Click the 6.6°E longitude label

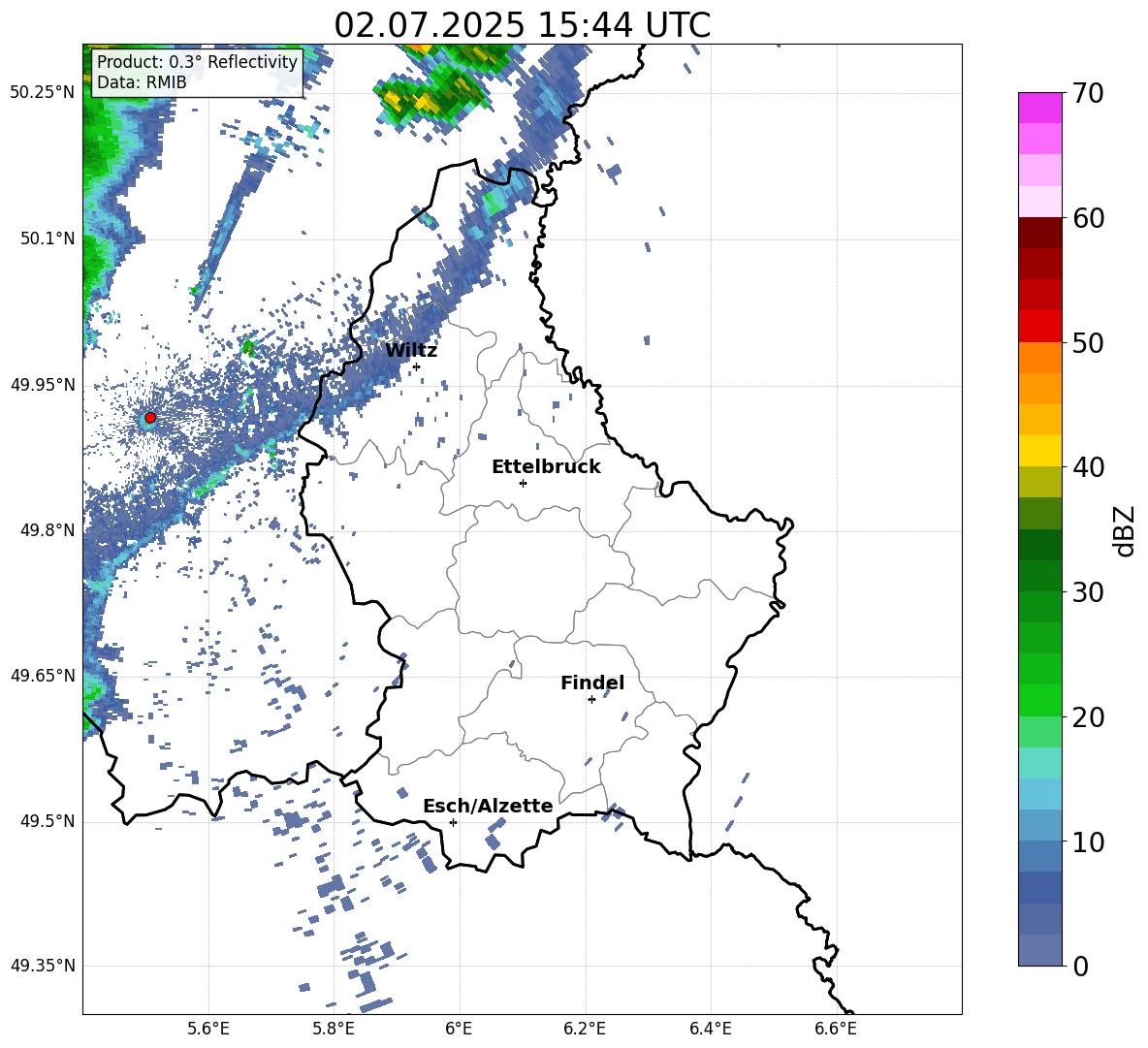[x=836, y=1030]
